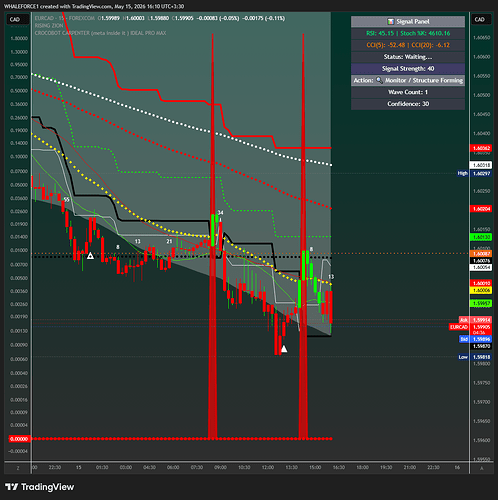Click the Signal Strength: 40 row
The width and height of the screenshot is (498, 500).
pos(408,69)
